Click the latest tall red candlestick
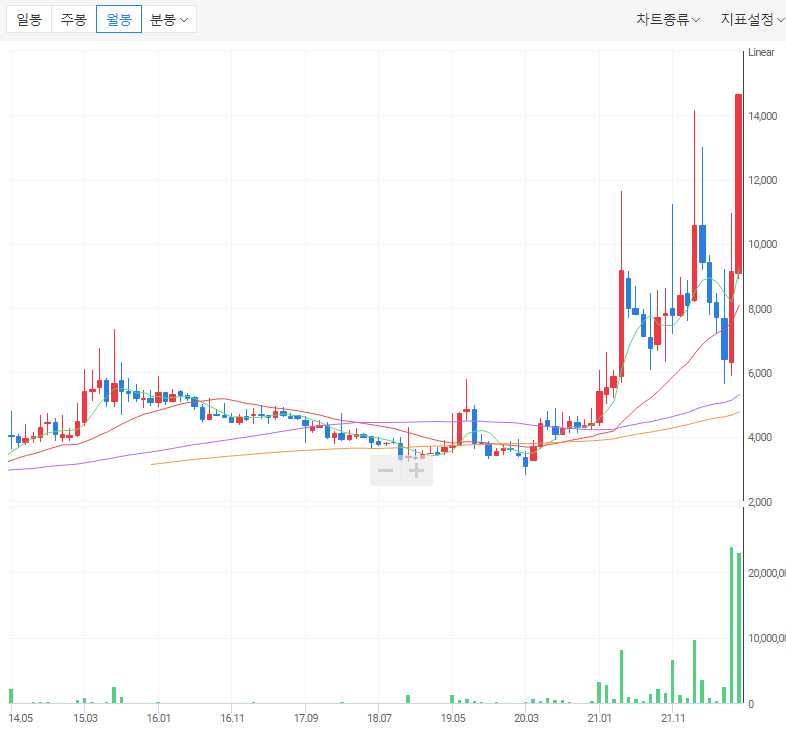Viewport: 786px width, 730px height. [x=738, y=183]
